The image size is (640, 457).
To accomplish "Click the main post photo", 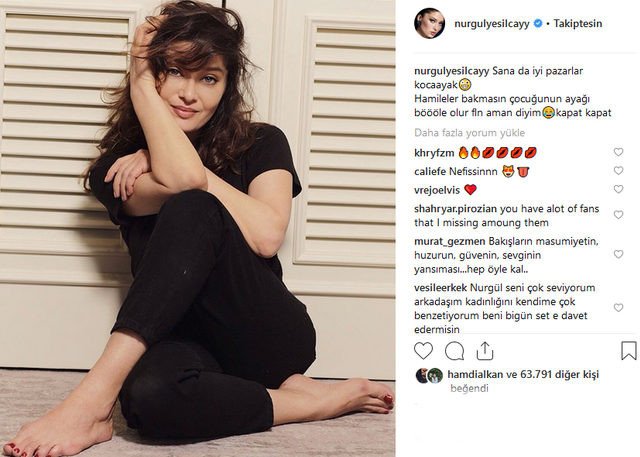I will (198, 228).
